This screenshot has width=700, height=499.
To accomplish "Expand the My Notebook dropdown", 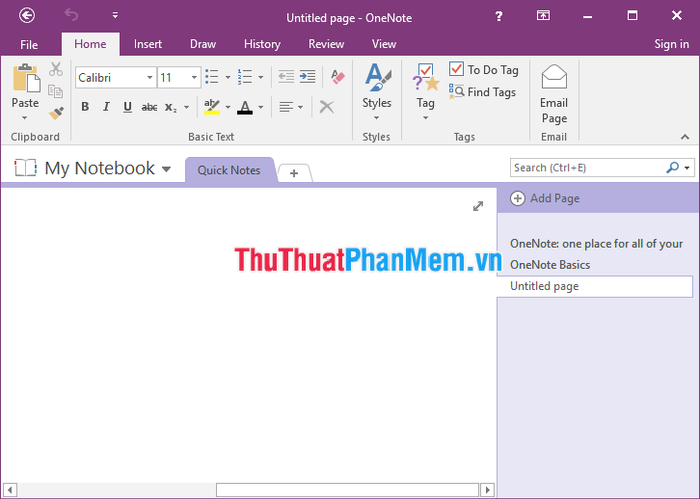I will click(x=167, y=169).
